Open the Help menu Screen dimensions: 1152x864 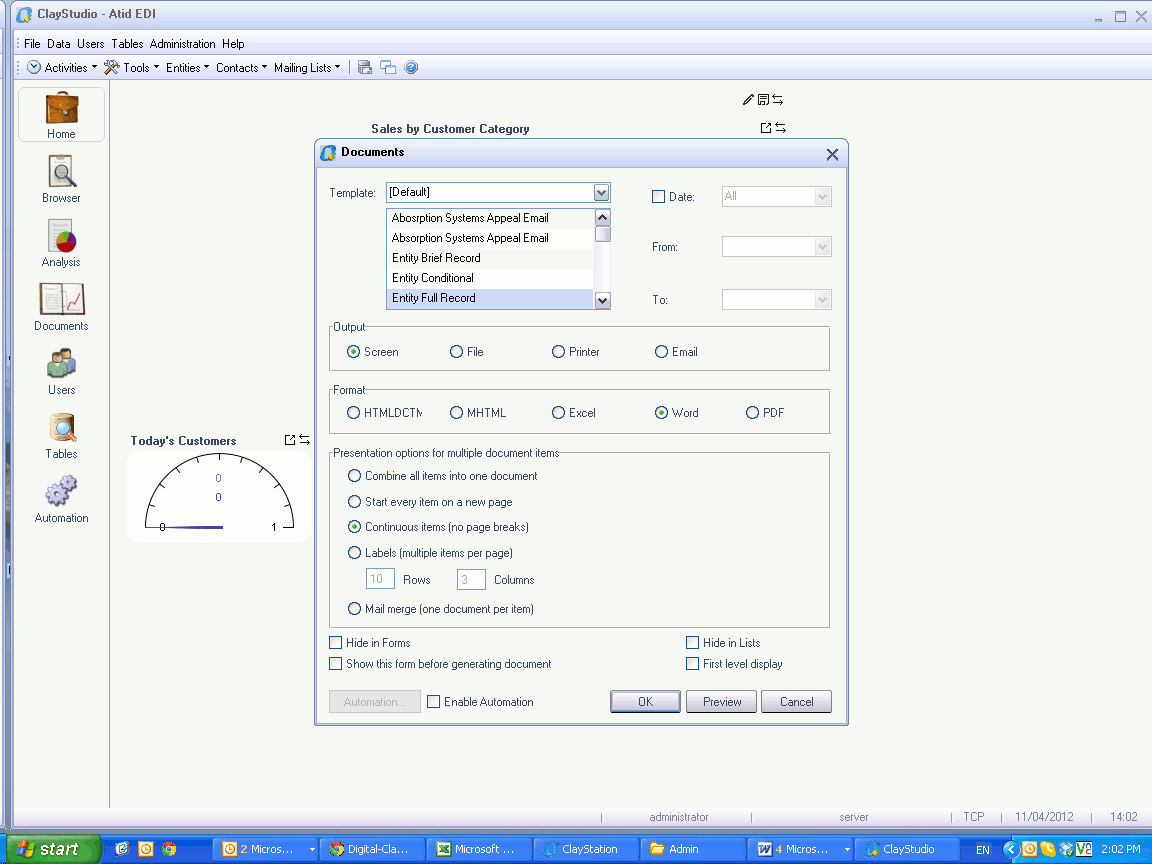[x=234, y=44]
